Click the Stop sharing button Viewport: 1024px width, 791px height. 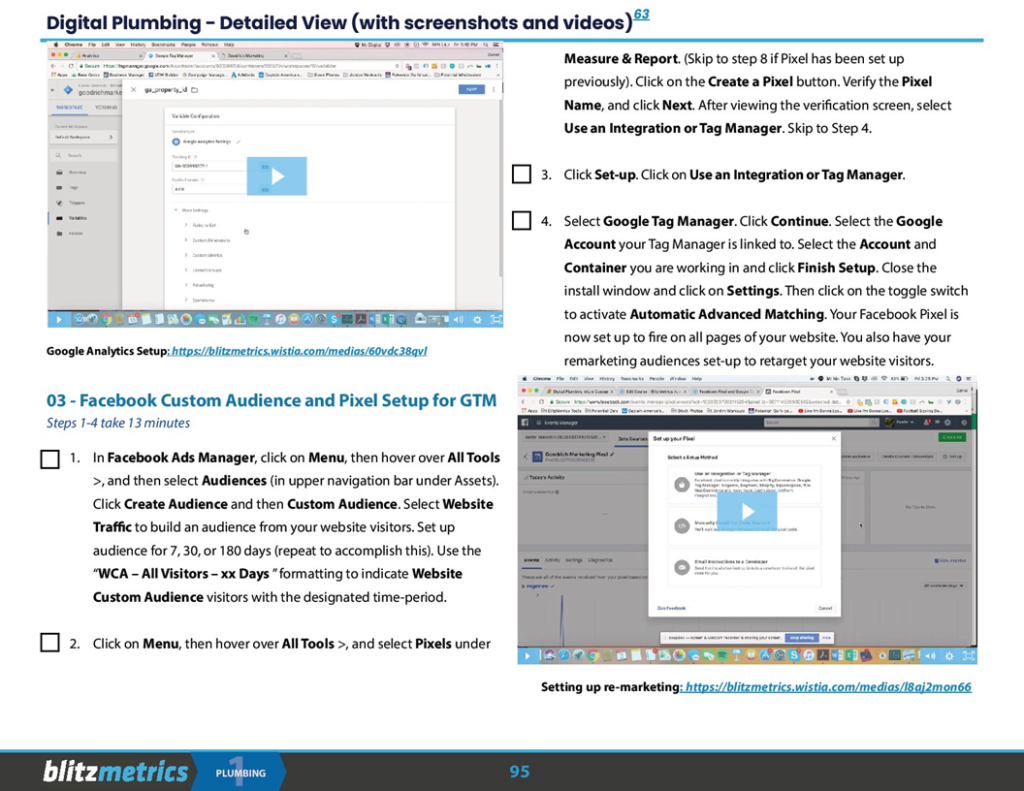pos(801,638)
